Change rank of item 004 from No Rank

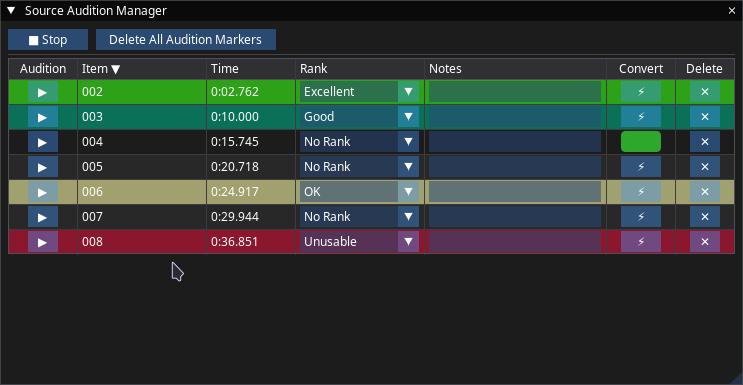coord(359,142)
